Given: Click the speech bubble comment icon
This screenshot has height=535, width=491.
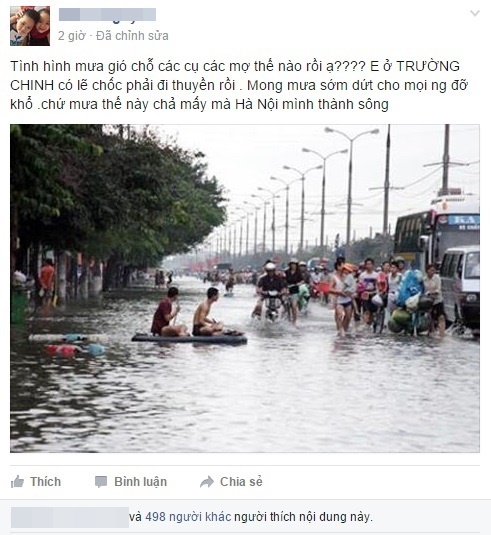Looking at the screenshot, I should [x=101, y=482].
